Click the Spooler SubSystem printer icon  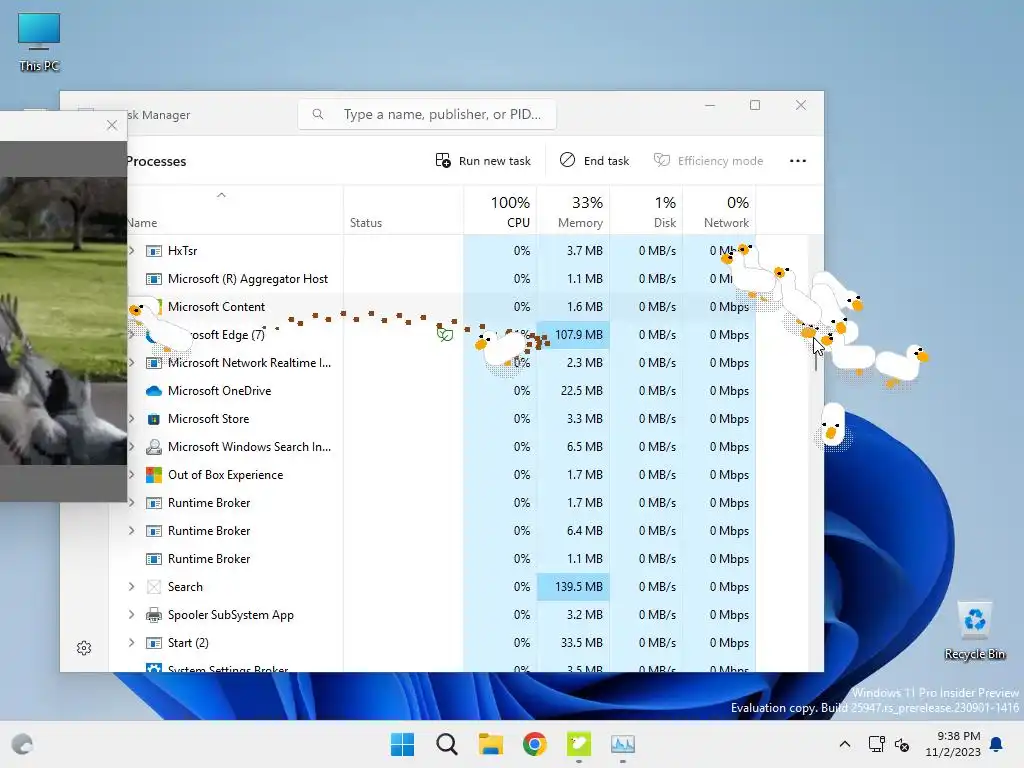[153, 615]
